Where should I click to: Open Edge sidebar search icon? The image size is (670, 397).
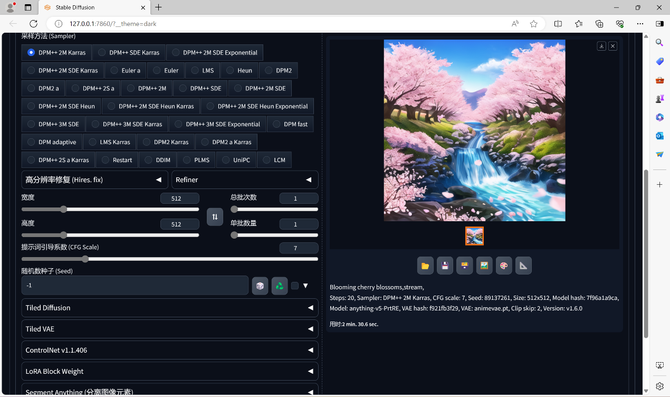(x=659, y=42)
